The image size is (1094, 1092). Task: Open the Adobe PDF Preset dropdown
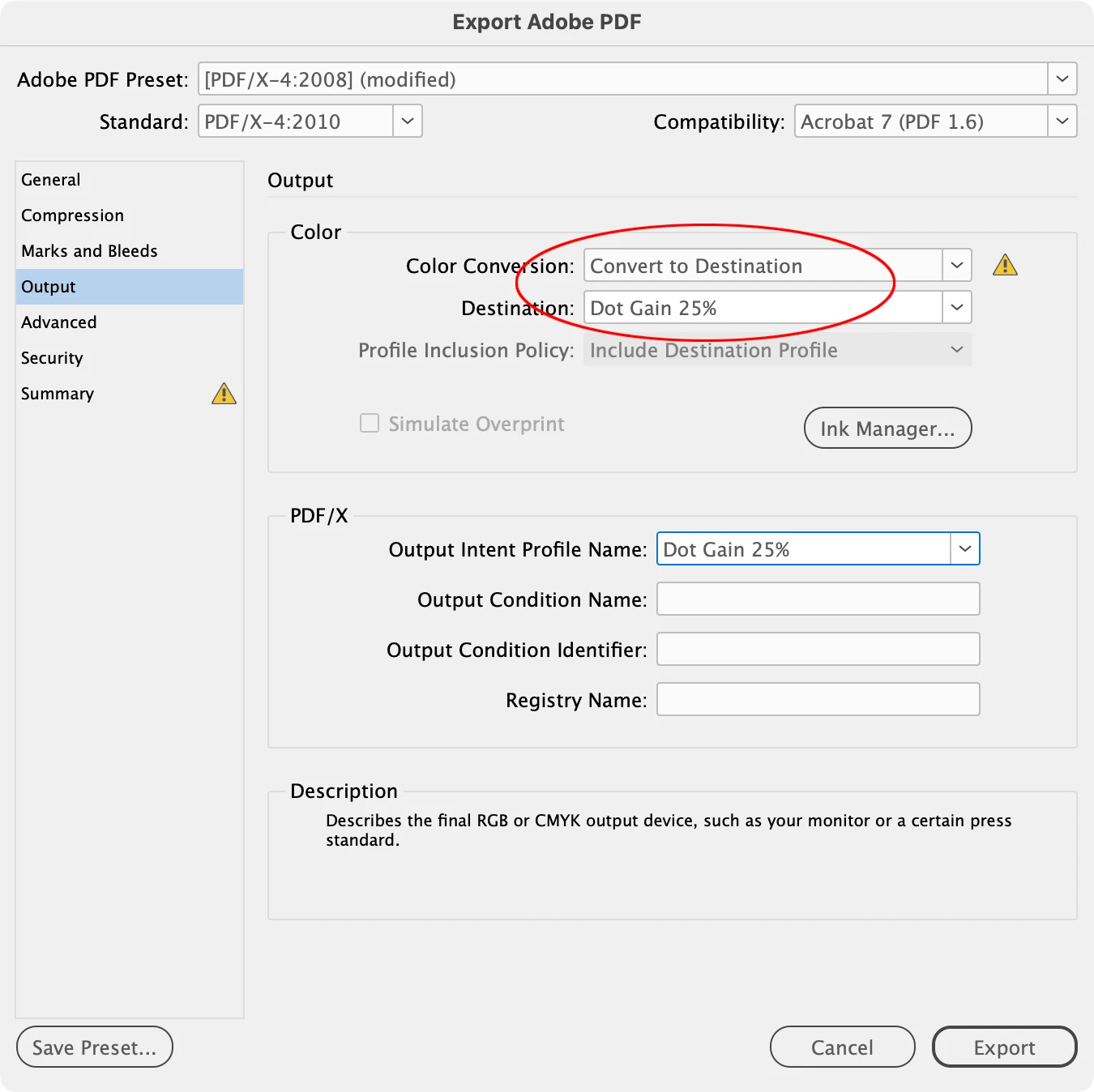tap(638, 79)
